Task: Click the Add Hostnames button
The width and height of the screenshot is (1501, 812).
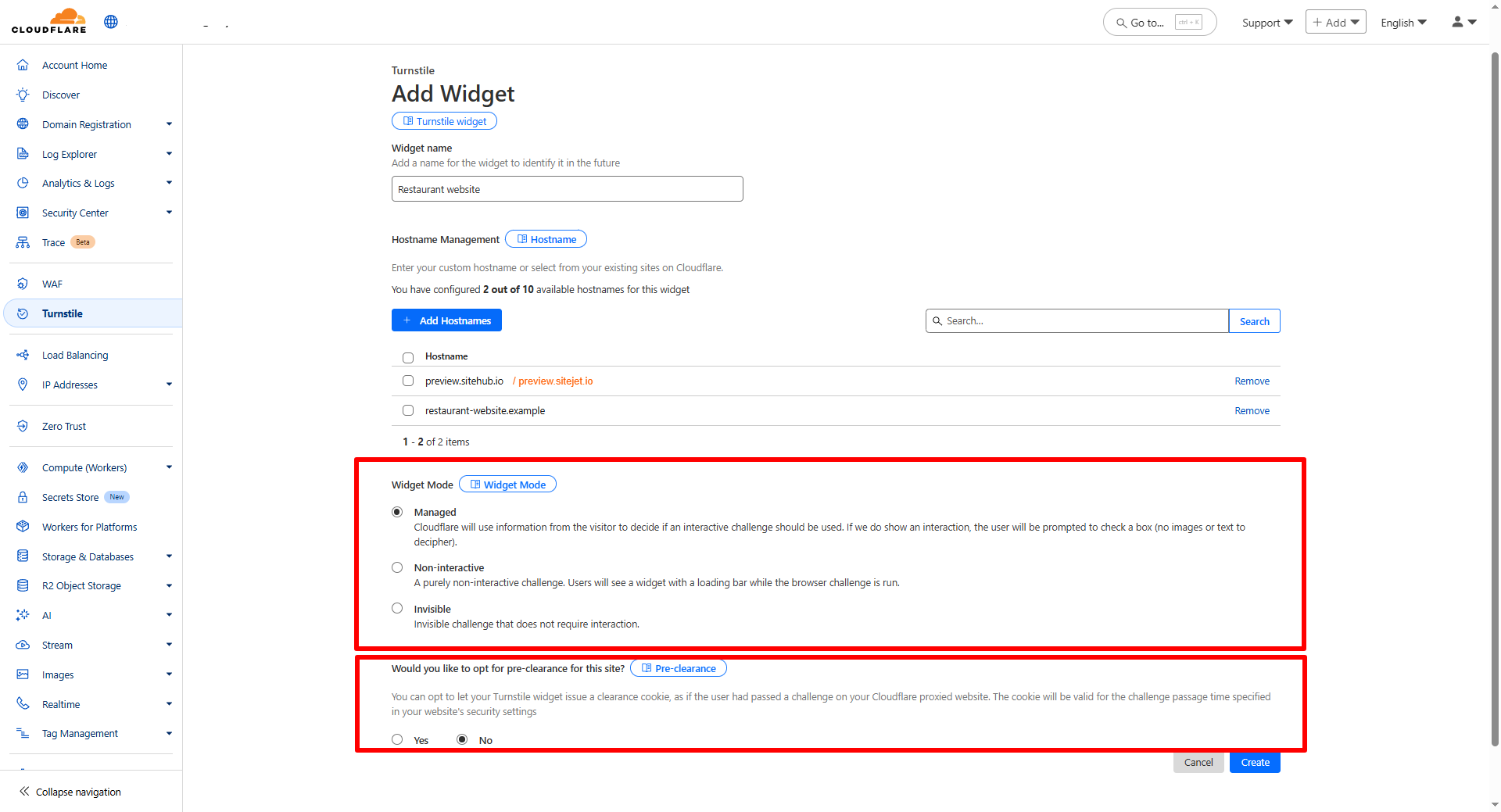Action: pyautogui.click(x=446, y=320)
